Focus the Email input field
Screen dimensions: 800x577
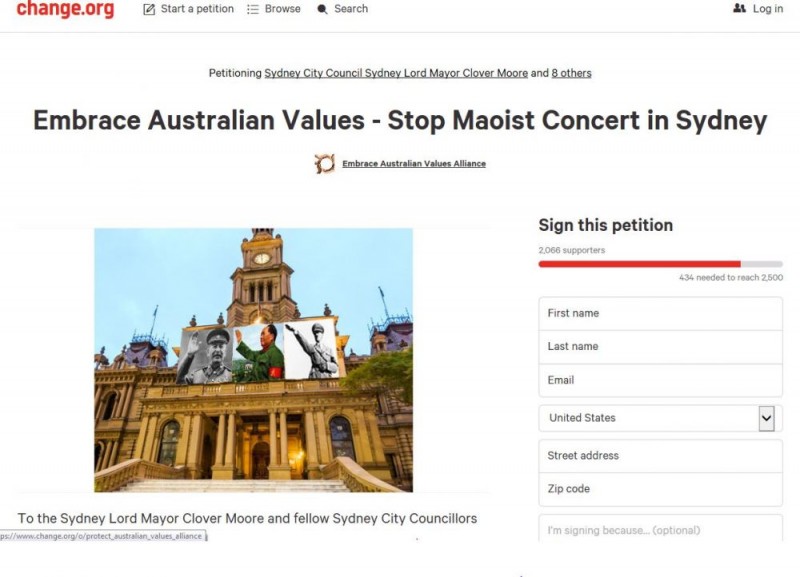coord(660,380)
